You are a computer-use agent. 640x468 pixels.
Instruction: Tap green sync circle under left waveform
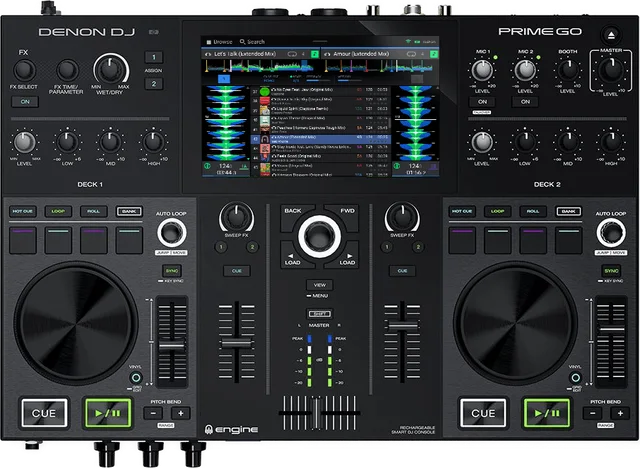click(x=207, y=166)
